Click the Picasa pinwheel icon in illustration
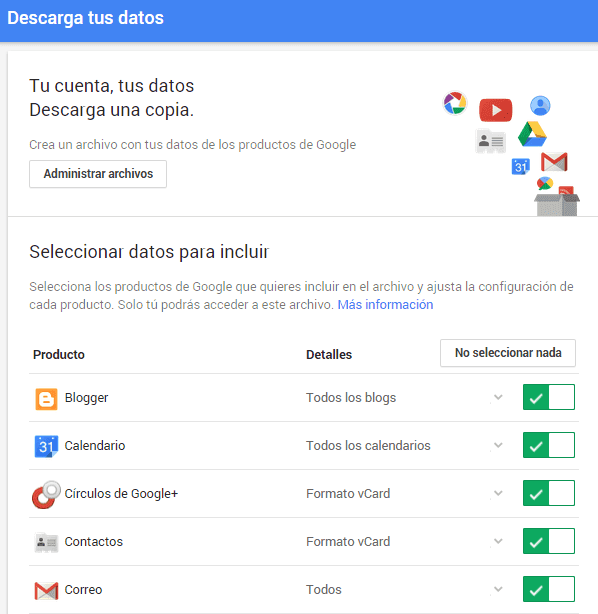The width and height of the screenshot is (598, 614). 455,103
